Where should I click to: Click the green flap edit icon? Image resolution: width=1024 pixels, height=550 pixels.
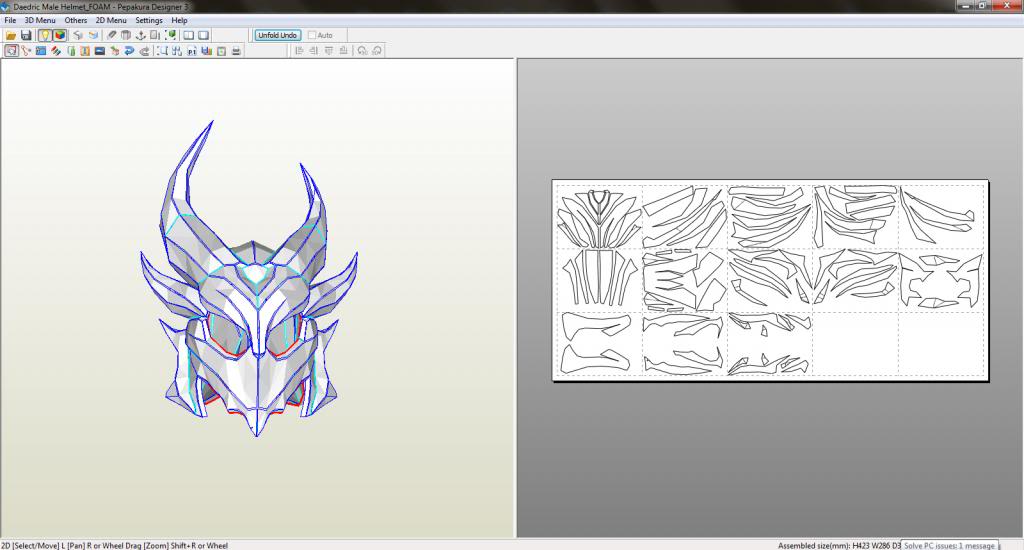(71, 51)
